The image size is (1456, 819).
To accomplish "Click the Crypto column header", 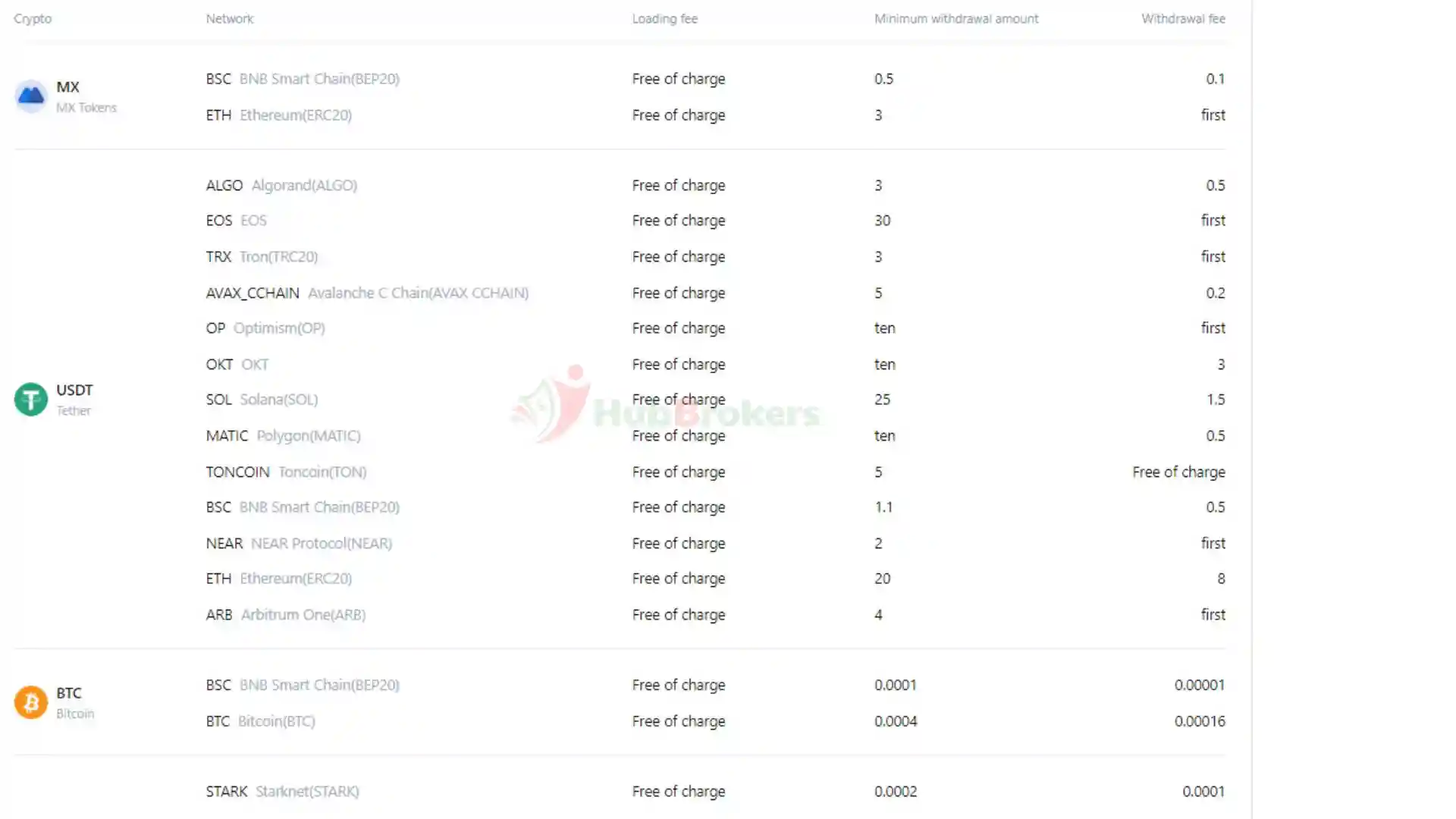I will (33, 19).
